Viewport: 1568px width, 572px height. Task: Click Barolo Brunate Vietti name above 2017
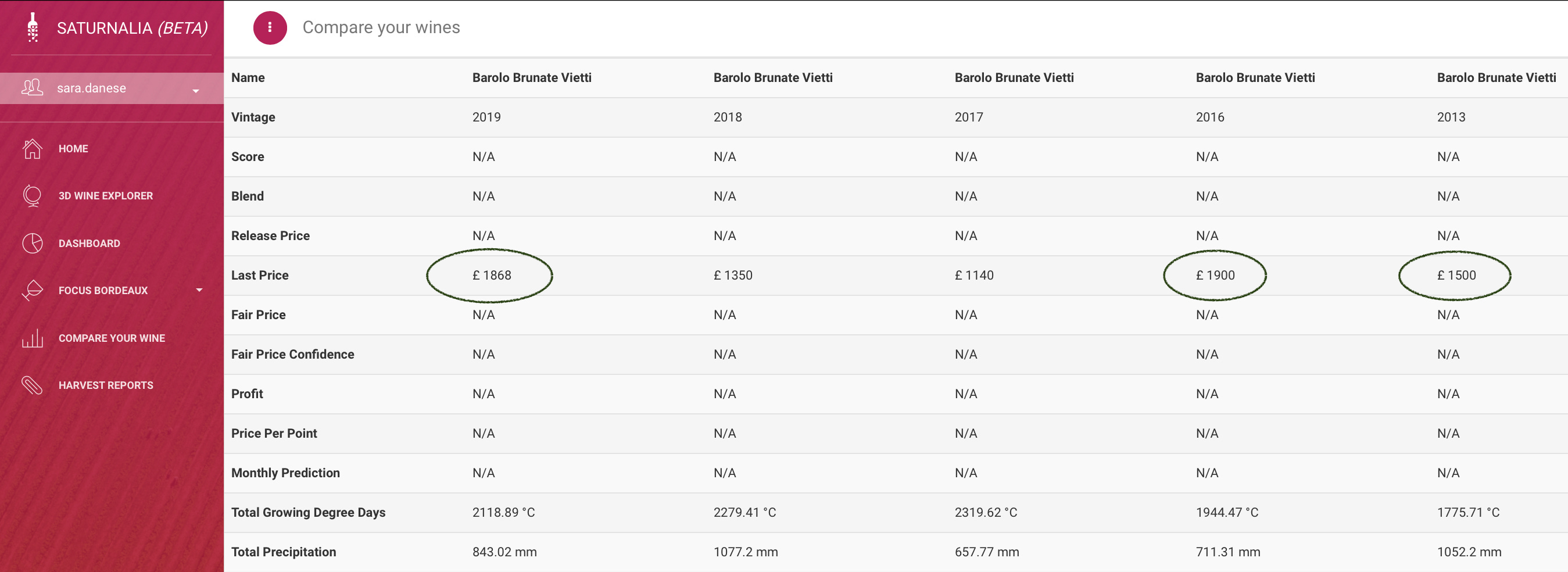tap(1014, 77)
